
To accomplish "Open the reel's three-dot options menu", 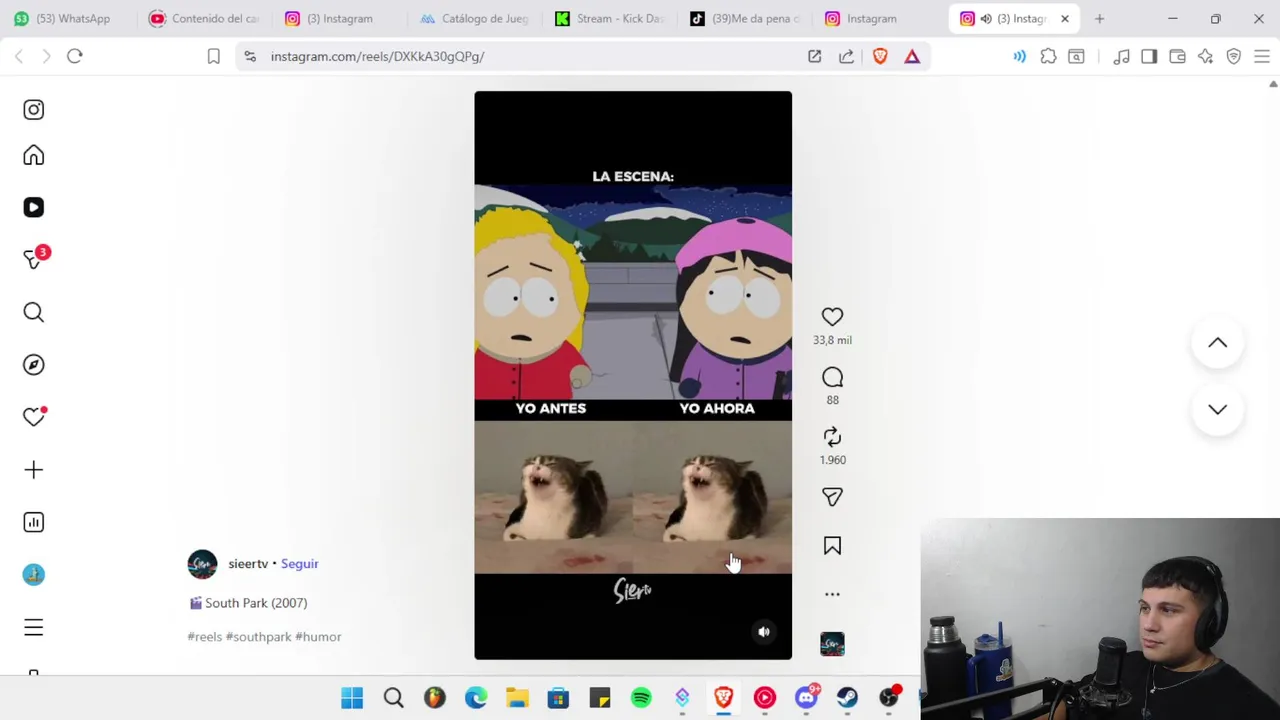I will [832, 594].
